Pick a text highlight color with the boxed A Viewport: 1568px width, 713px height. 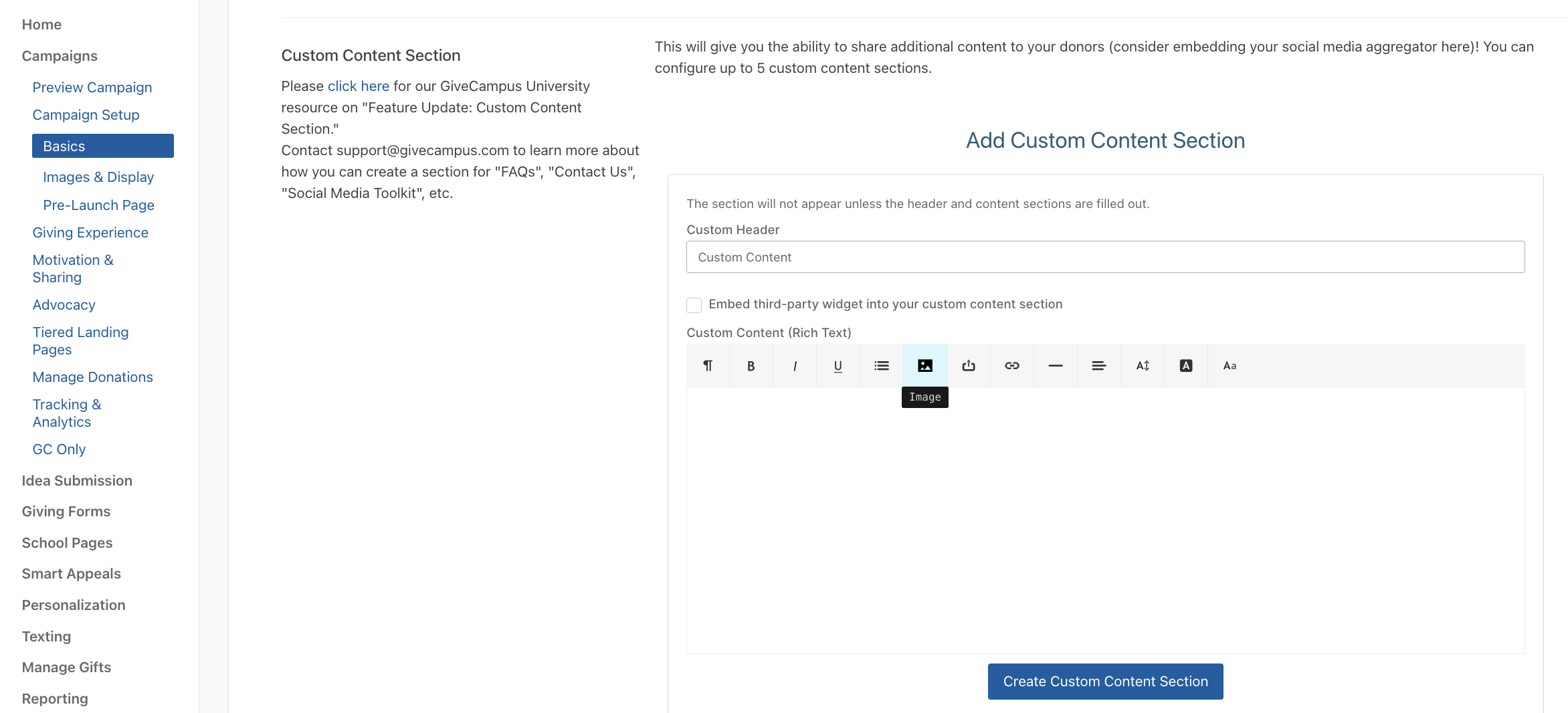[x=1185, y=365]
